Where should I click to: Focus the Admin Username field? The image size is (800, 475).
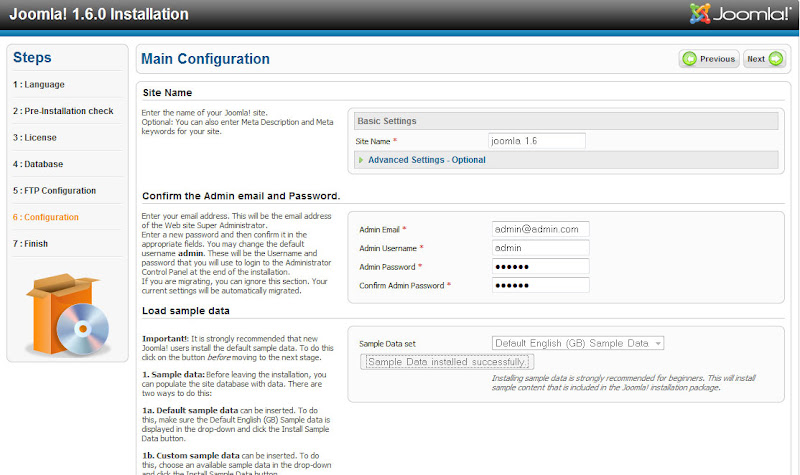click(540, 248)
